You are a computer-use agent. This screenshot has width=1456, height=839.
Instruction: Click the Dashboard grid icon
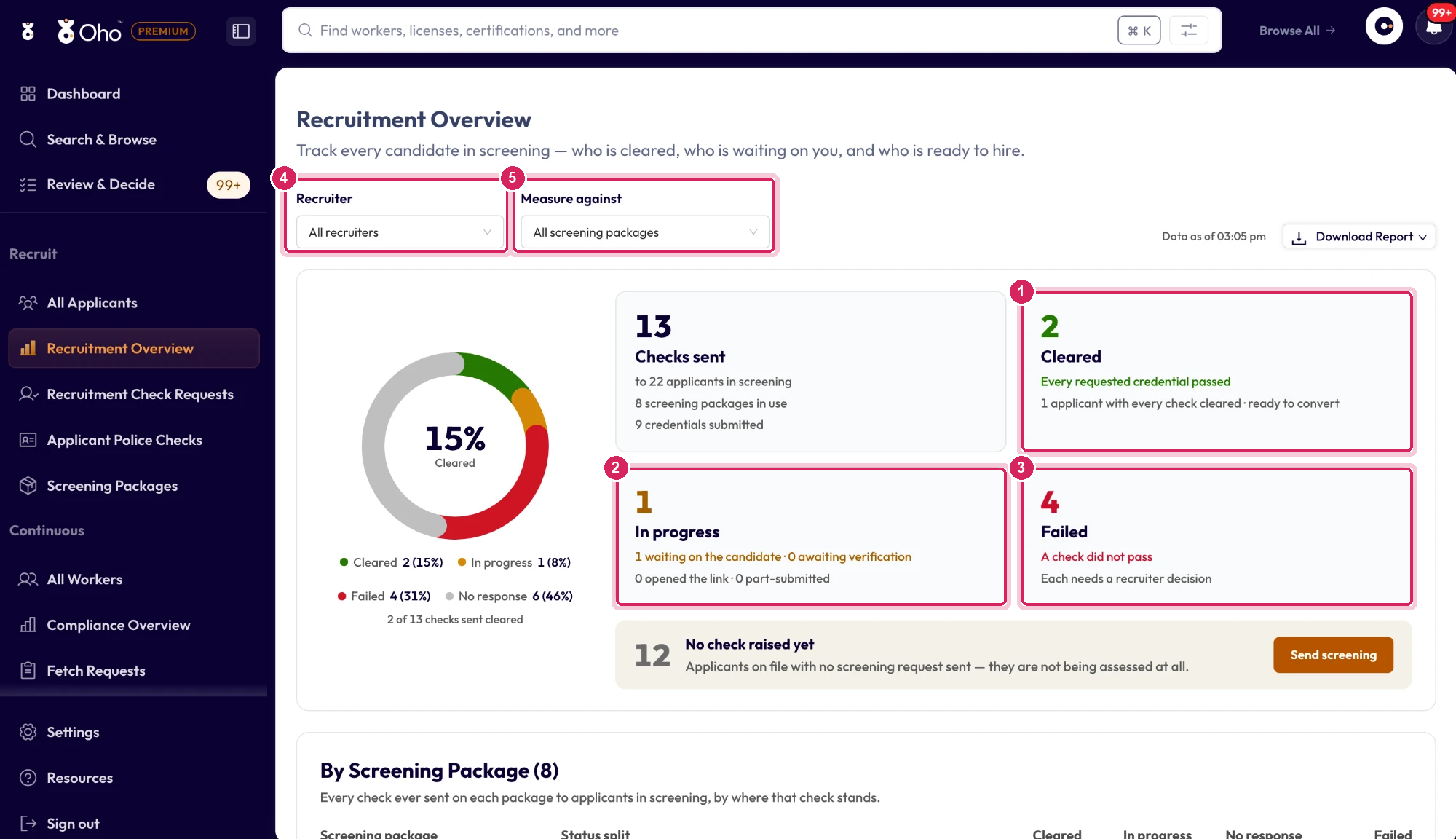(x=28, y=94)
